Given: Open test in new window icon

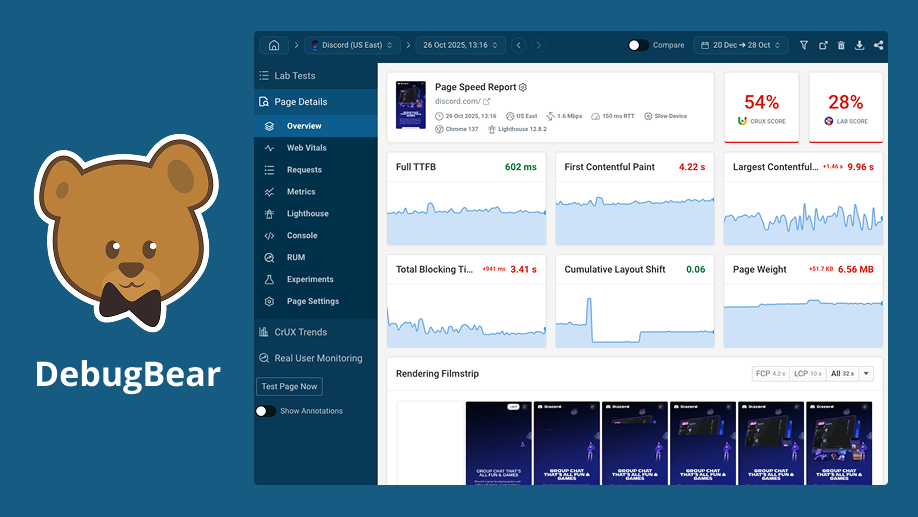Looking at the screenshot, I should coord(823,45).
